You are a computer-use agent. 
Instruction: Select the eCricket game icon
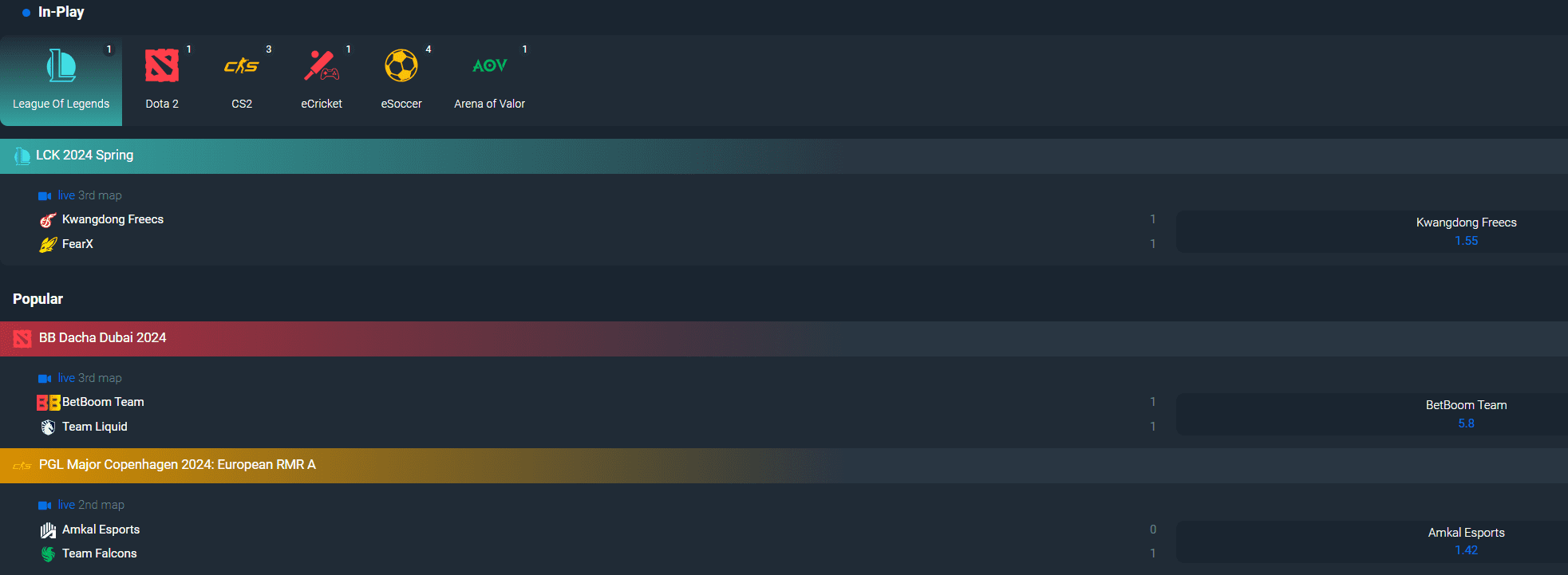(x=322, y=65)
